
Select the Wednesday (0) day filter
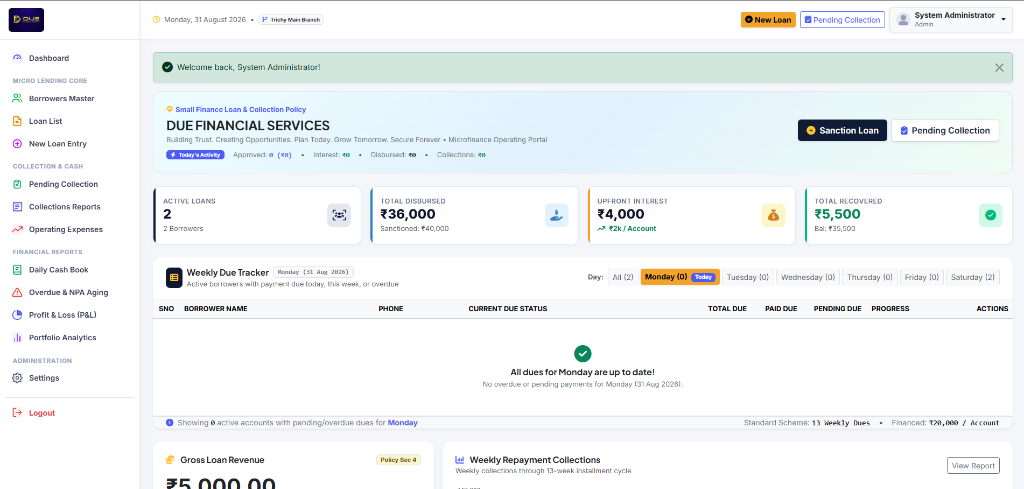[808, 277]
